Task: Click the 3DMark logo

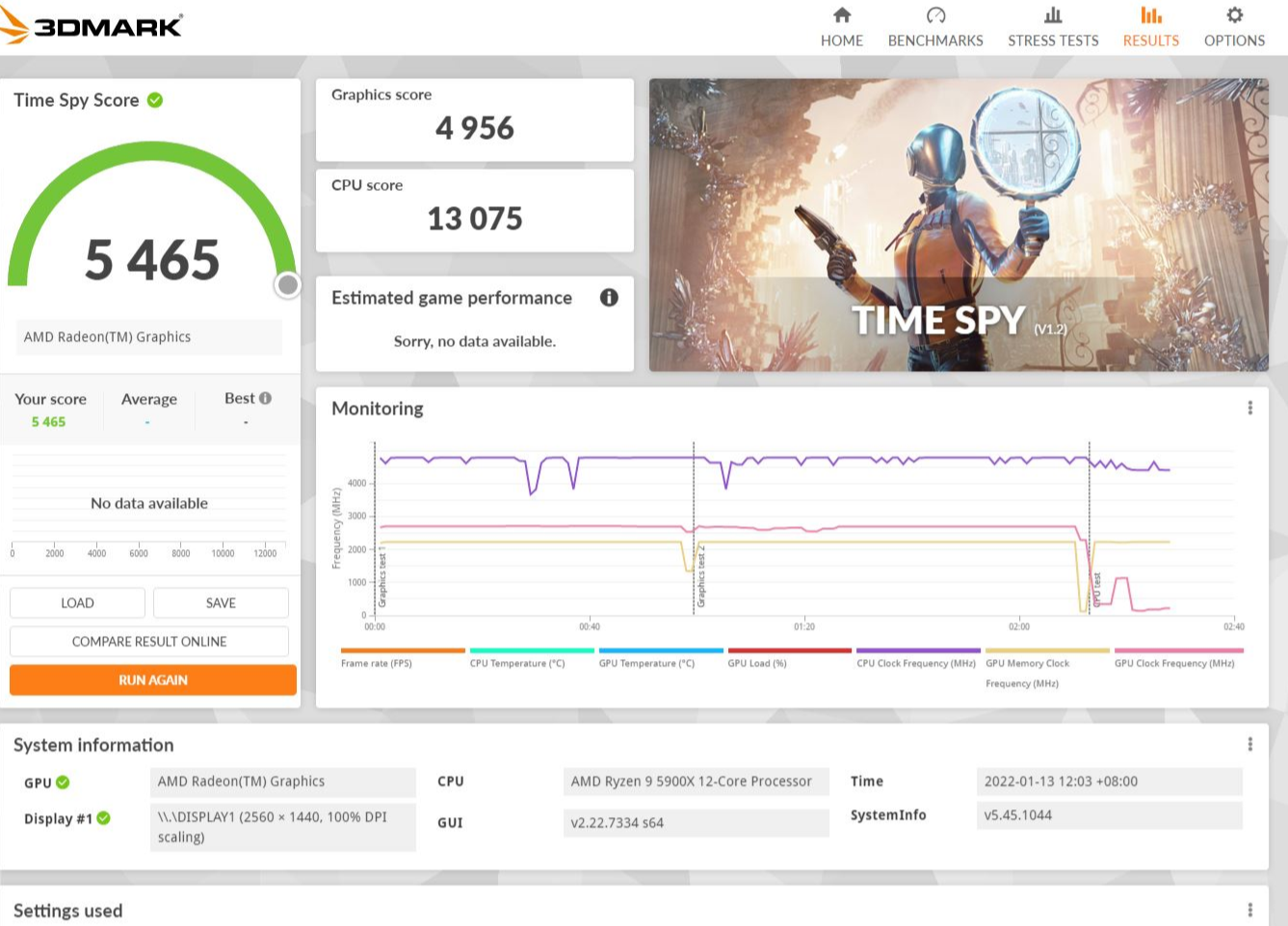Action: [92, 26]
